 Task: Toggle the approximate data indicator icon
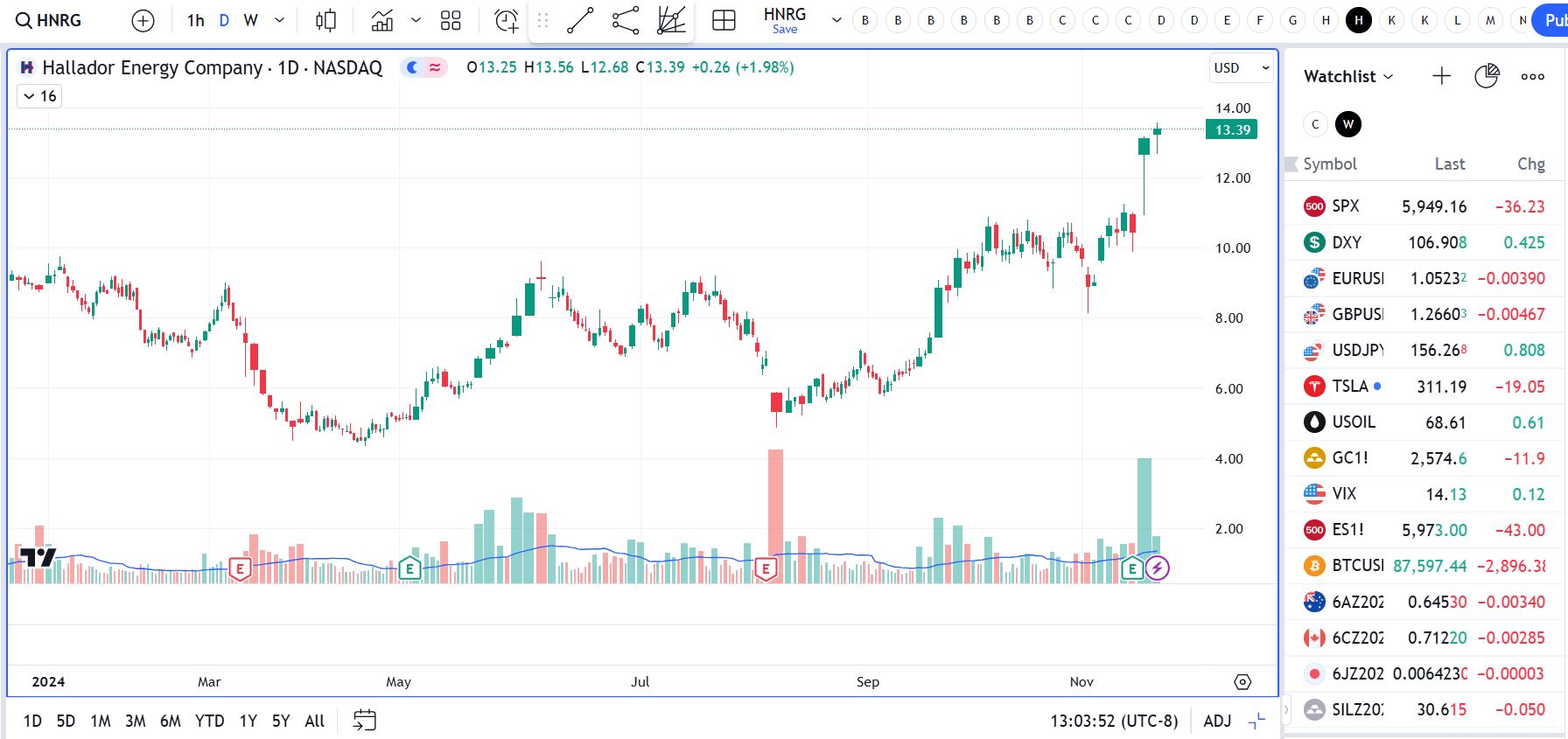(x=435, y=67)
